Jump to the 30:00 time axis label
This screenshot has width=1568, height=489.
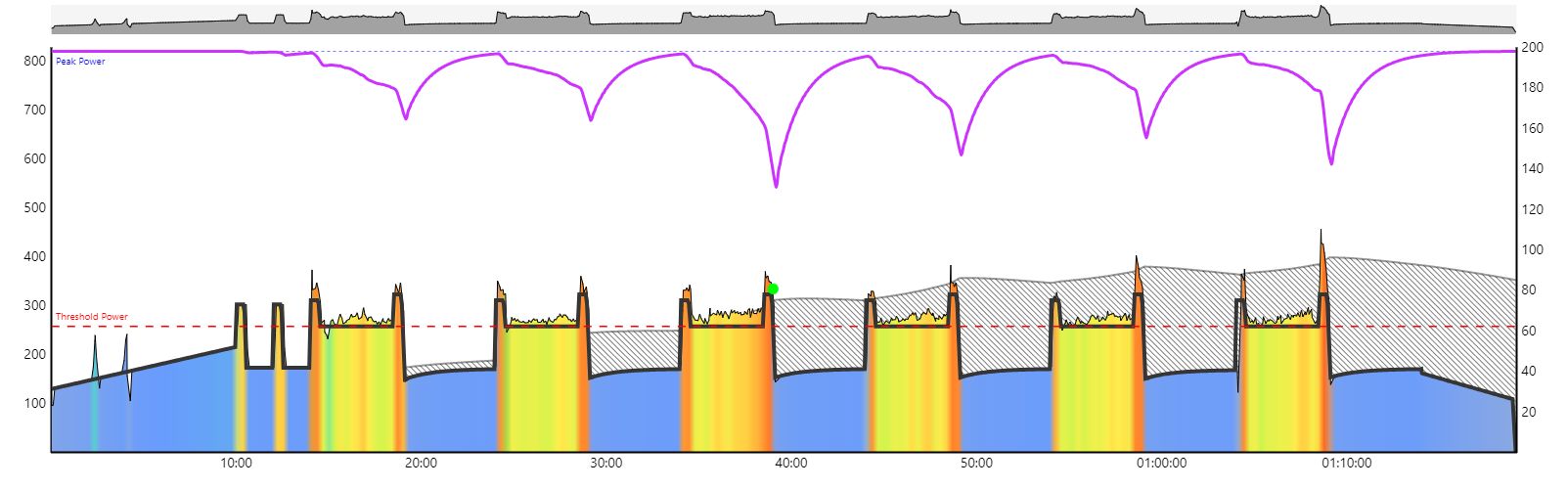605,464
